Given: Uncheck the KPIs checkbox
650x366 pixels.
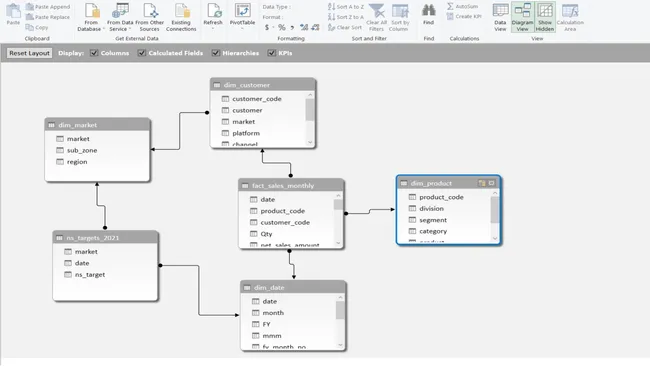Looking at the screenshot, I should point(272,53).
